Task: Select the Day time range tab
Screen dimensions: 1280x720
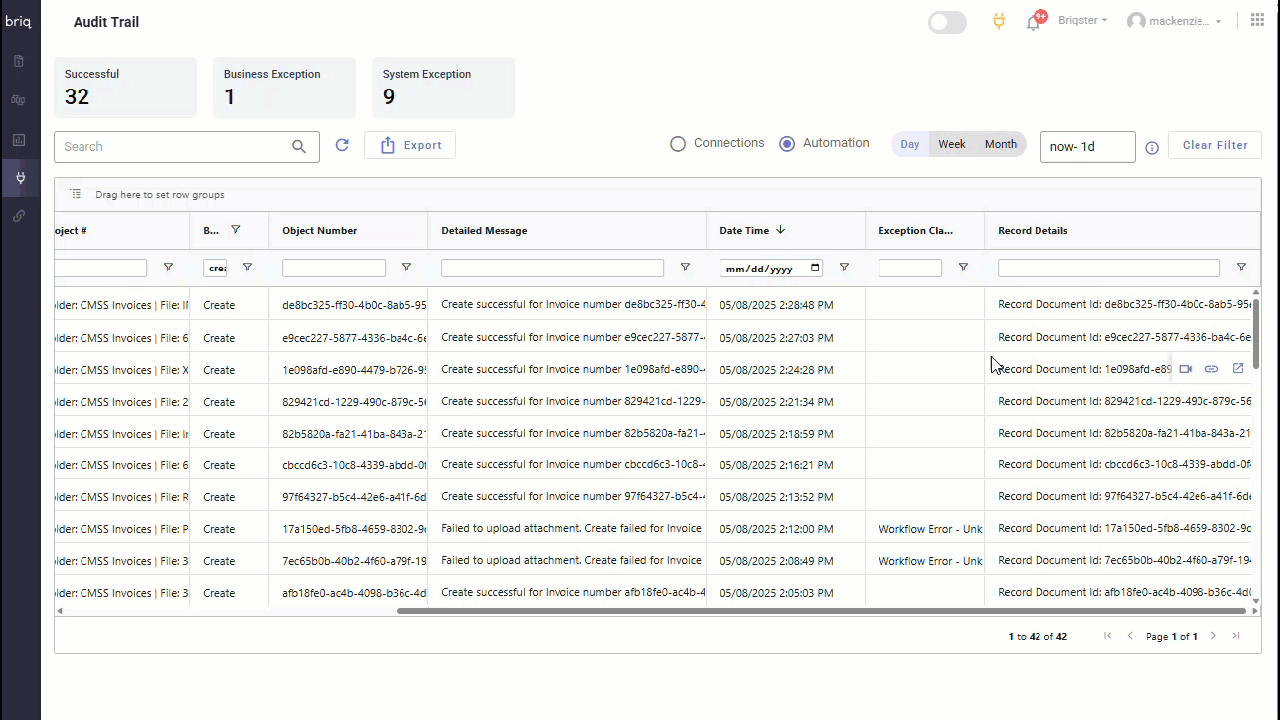Action: (x=910, y=144)
